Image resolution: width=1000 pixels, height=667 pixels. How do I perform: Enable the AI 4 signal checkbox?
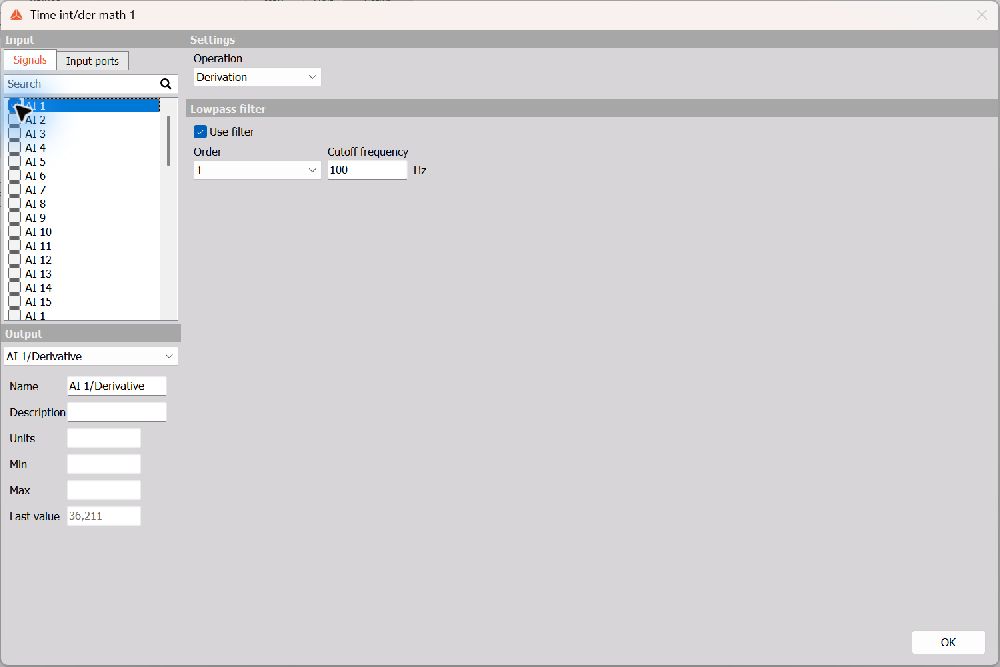(14, 148)
